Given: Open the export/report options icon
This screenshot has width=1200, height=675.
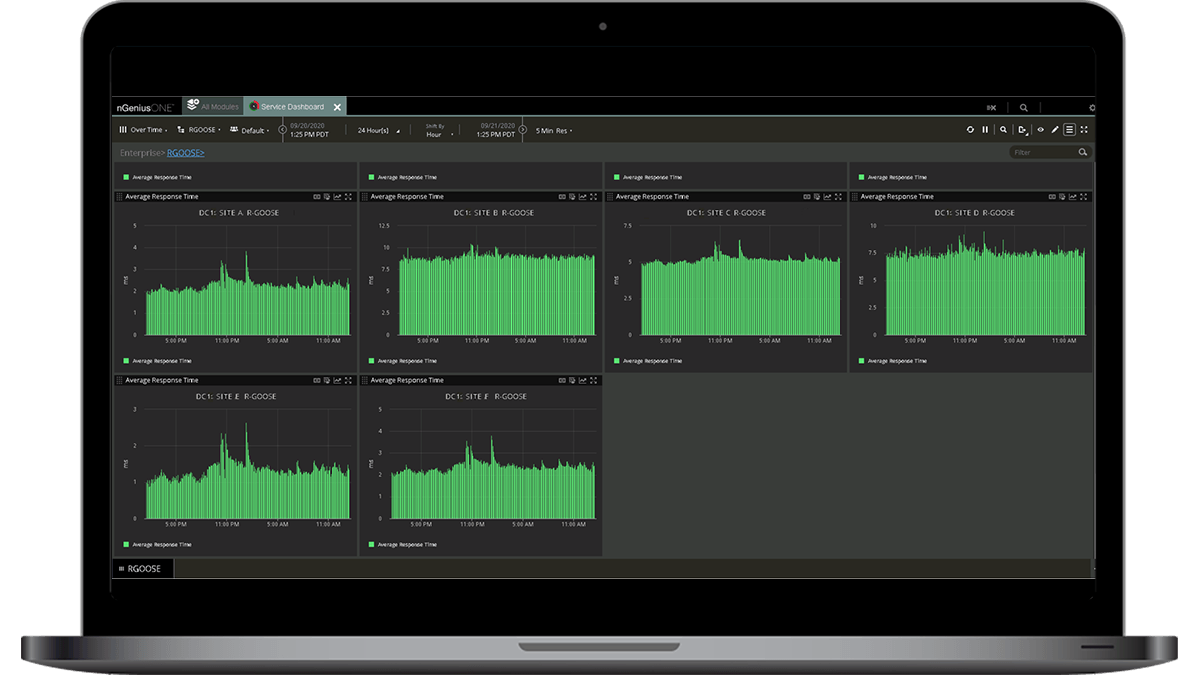Looking at the screenshot, I should pyautogui.click(x=1022, y=130).
